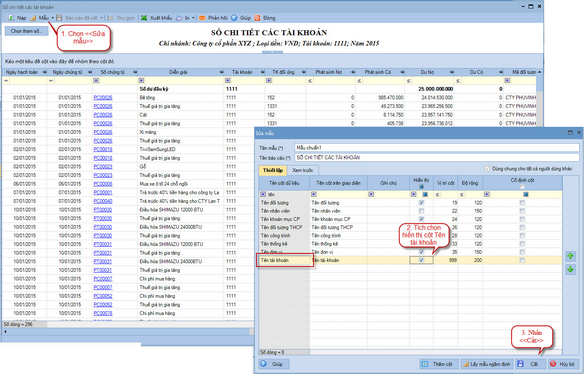The width and height of the screenshot is (584, 374).
Task: Click the Vị trí cột column header
Action: coord(445,183)
